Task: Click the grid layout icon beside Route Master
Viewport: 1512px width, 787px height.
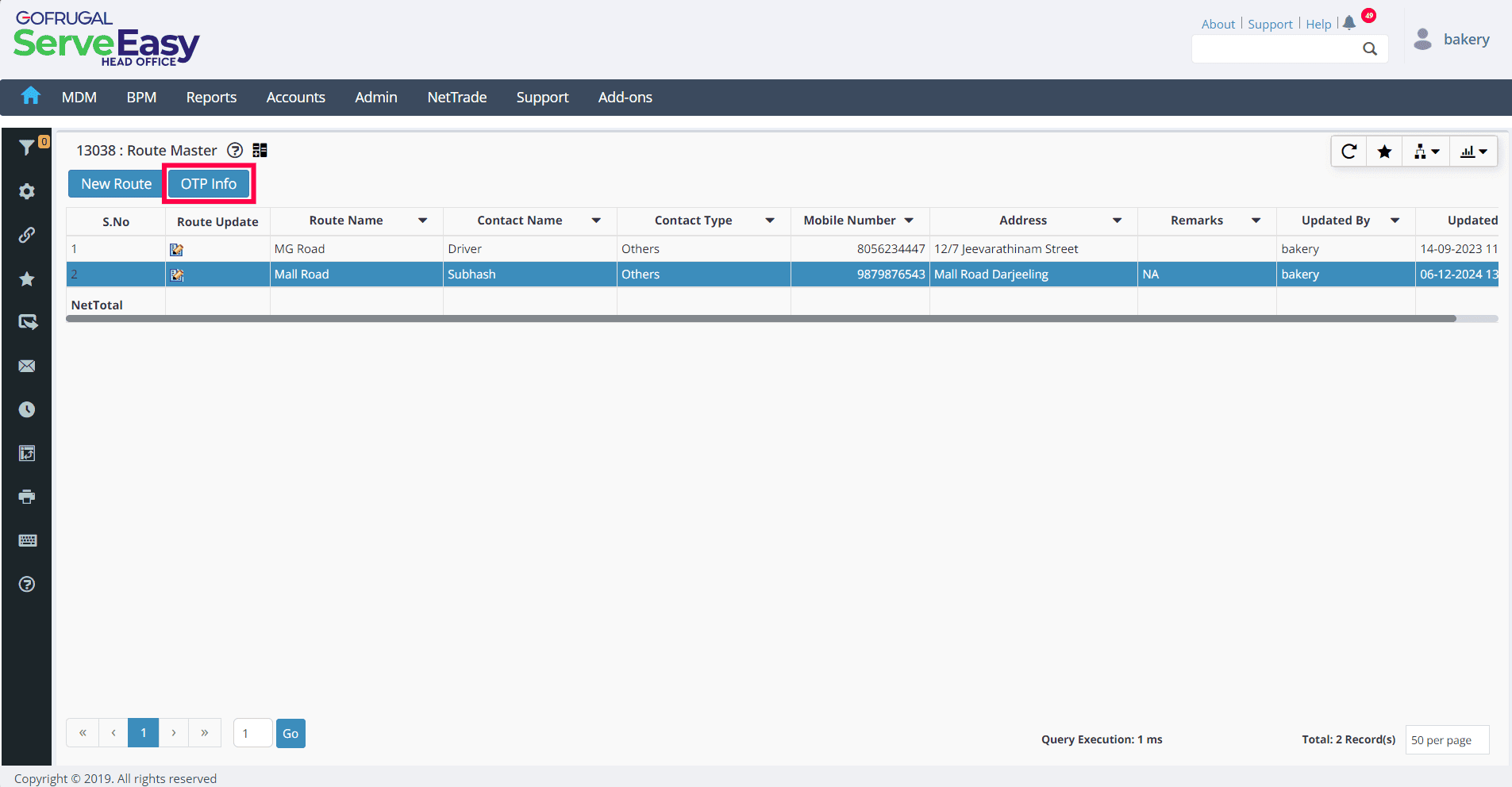Action: (260, 150)
